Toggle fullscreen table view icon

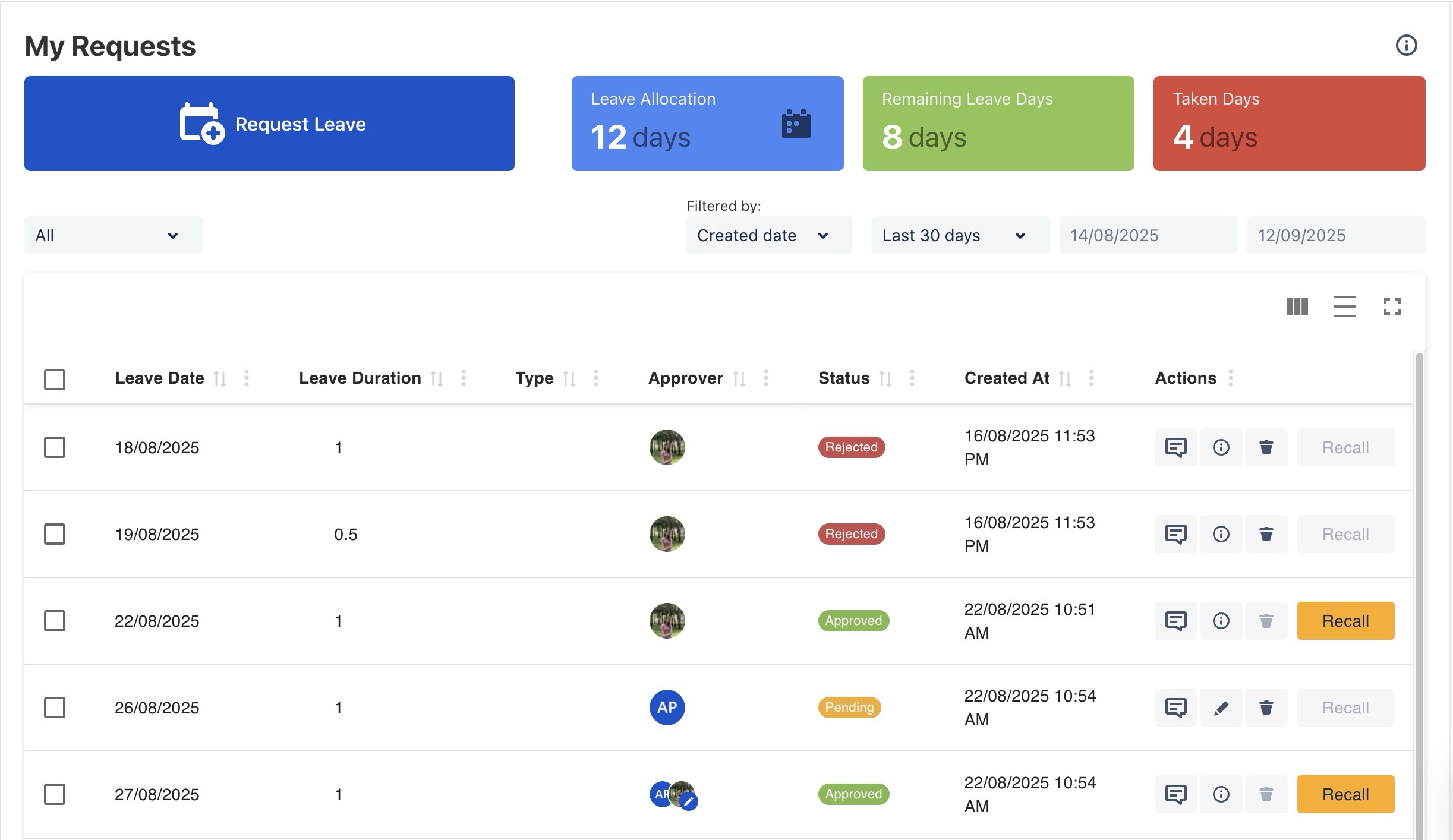coord(1392,307)
